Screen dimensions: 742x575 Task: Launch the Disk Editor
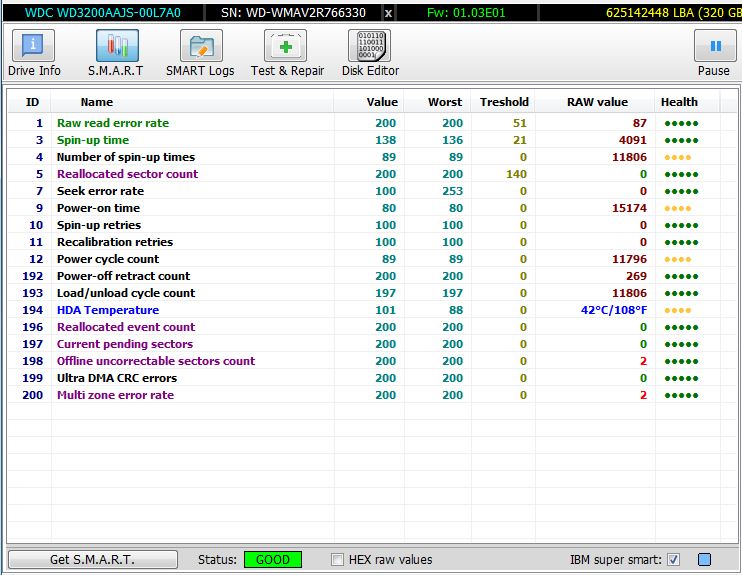(x=370, y=53)
